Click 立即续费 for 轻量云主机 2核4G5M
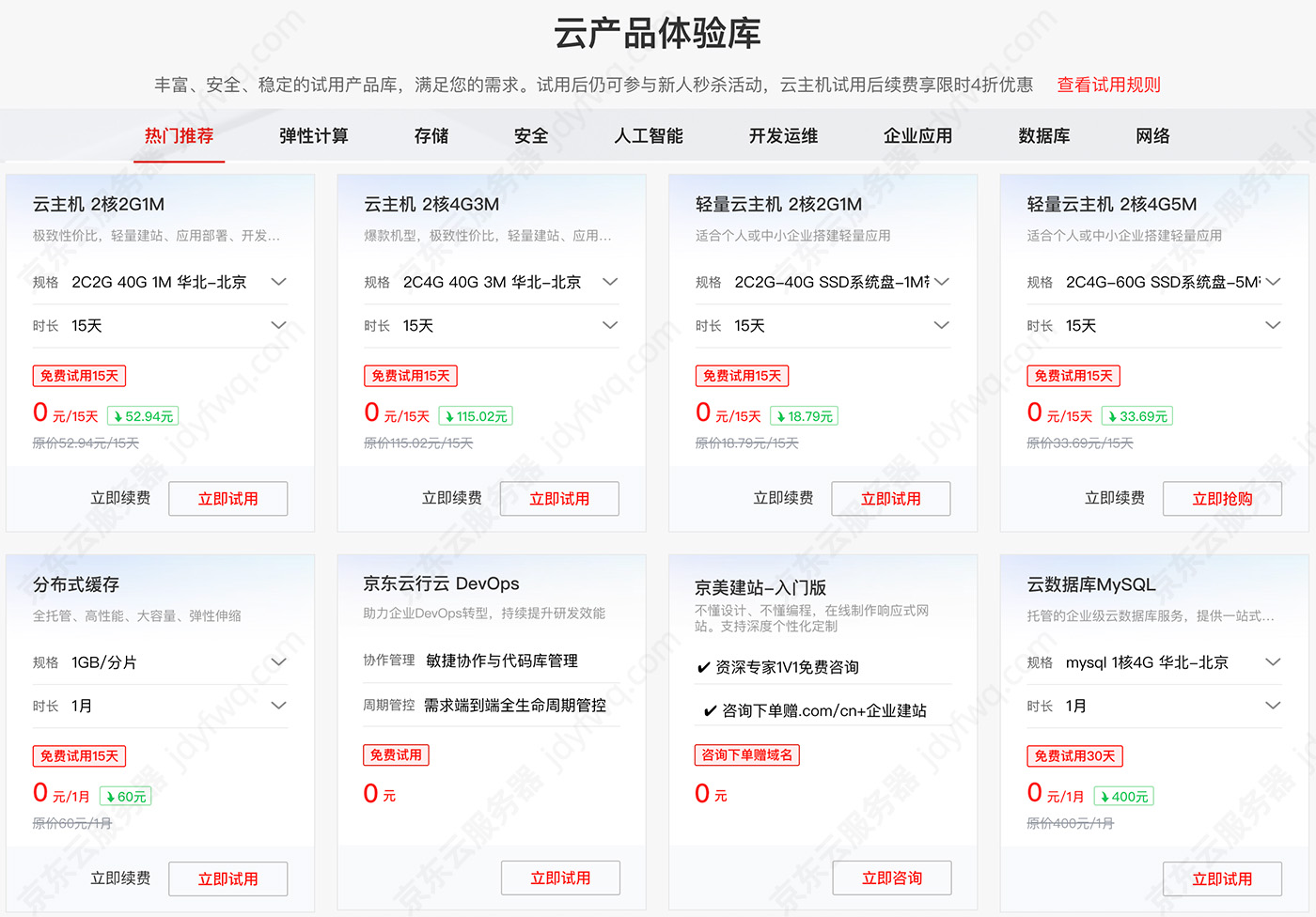The height and width of the screenshot is (917, 1316). coord(1115,498)
